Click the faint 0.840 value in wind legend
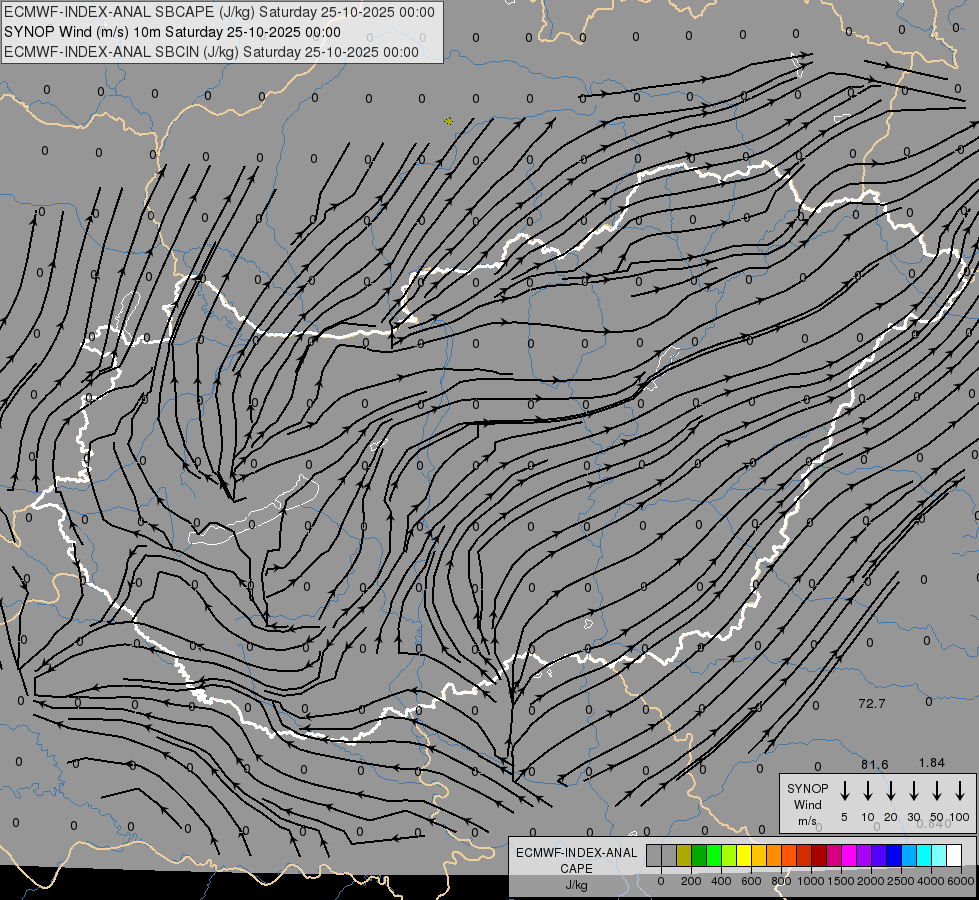 tap(934, 824)
